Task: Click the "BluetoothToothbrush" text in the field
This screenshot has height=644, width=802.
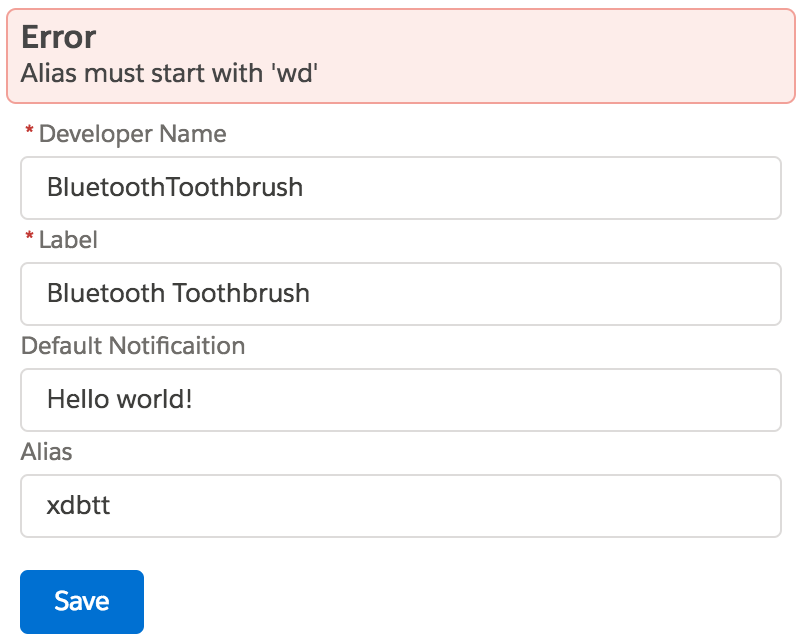Action: point(175,188)
